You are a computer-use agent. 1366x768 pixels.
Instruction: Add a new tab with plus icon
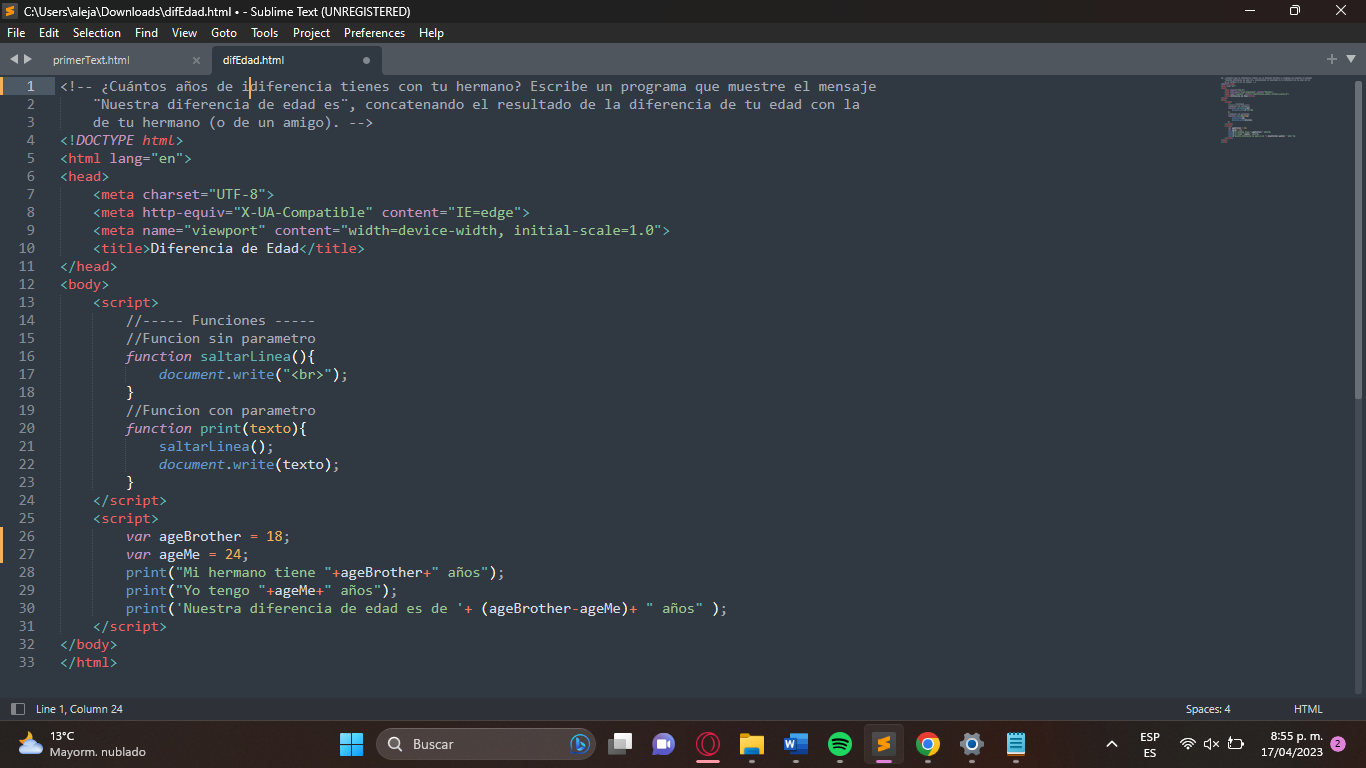pyautogui.click(x=1332, y=59)
